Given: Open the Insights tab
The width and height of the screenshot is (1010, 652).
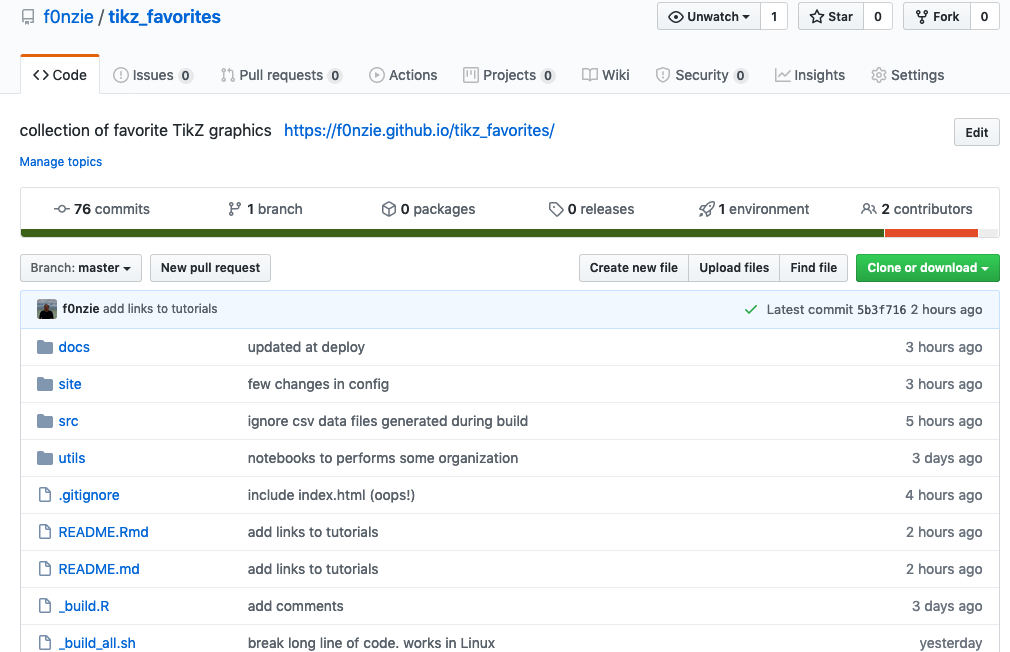Looking at the screenshot, I should (810, 75).
